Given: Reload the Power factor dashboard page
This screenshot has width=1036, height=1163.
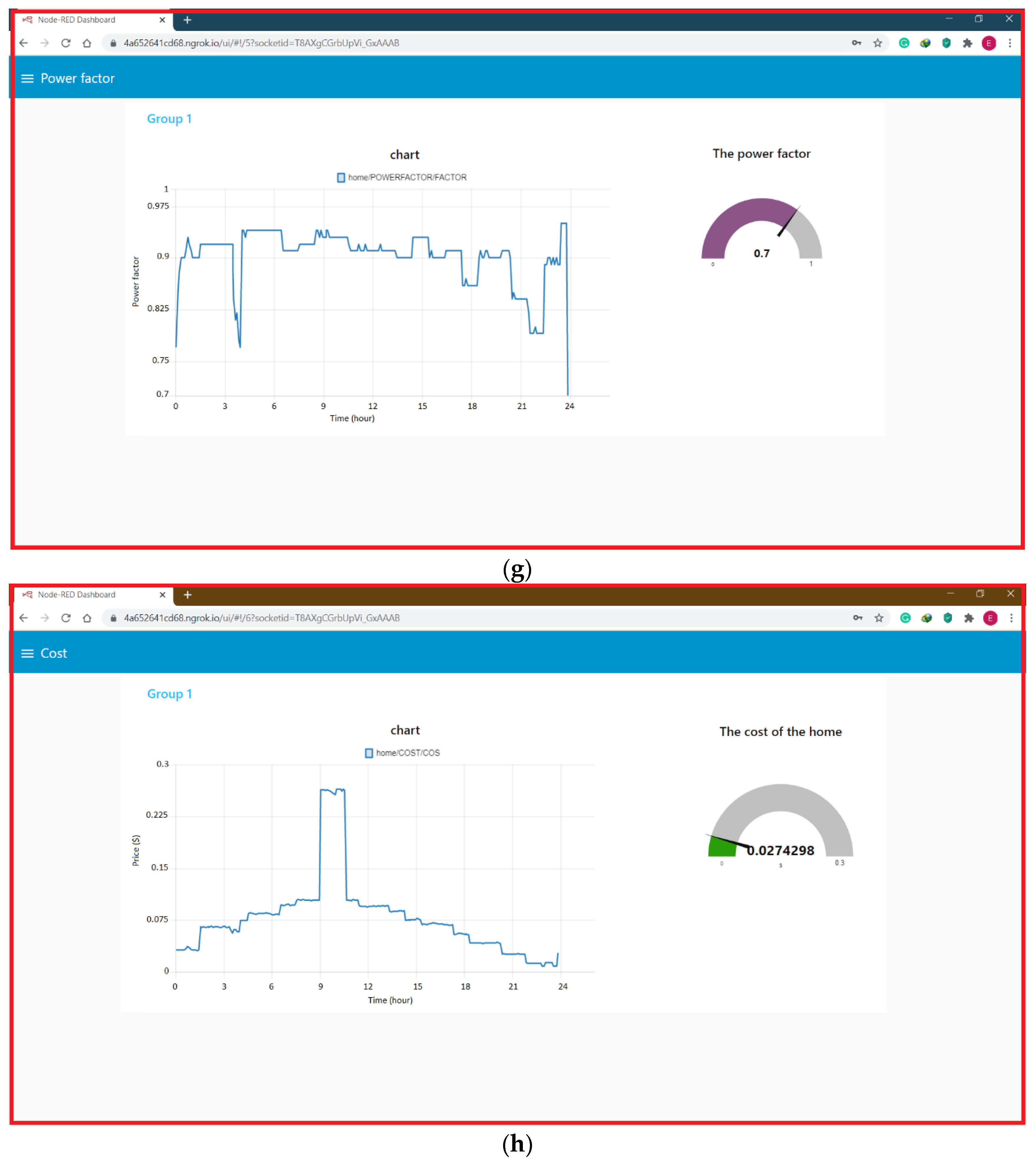Looking at the screenshot, I should (x=66, y=43).
